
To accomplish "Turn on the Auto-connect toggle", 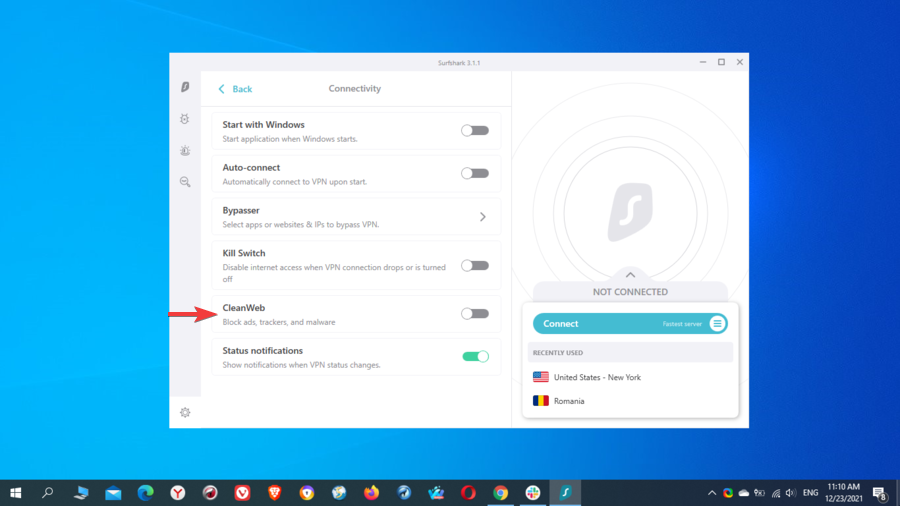I will tap(475, 173).
